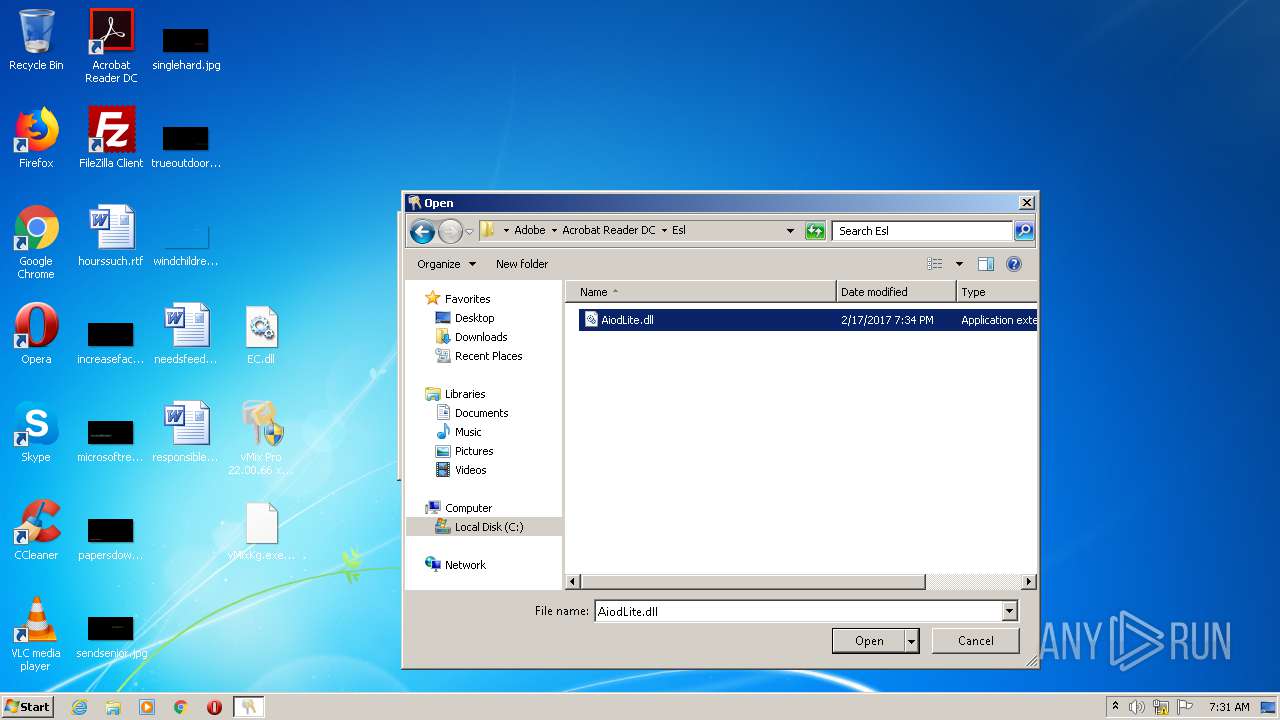1280x720 pixels.
Task: Open the Organize dropdown menu
Action: [x=446, y=264]
